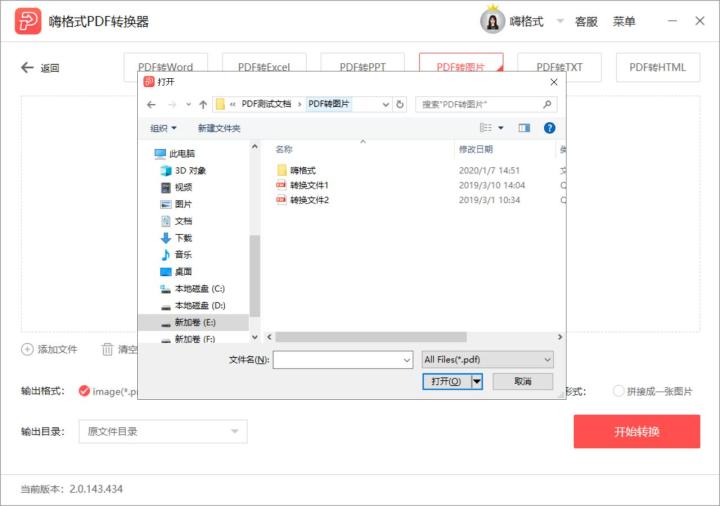
Task: Refresh the folder view
Action: pos(399,105)
